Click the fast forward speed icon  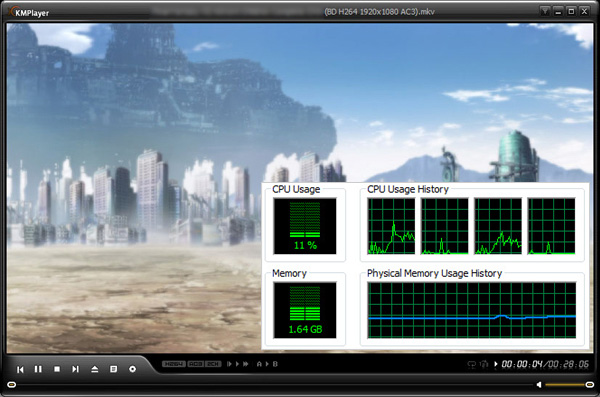246,364
